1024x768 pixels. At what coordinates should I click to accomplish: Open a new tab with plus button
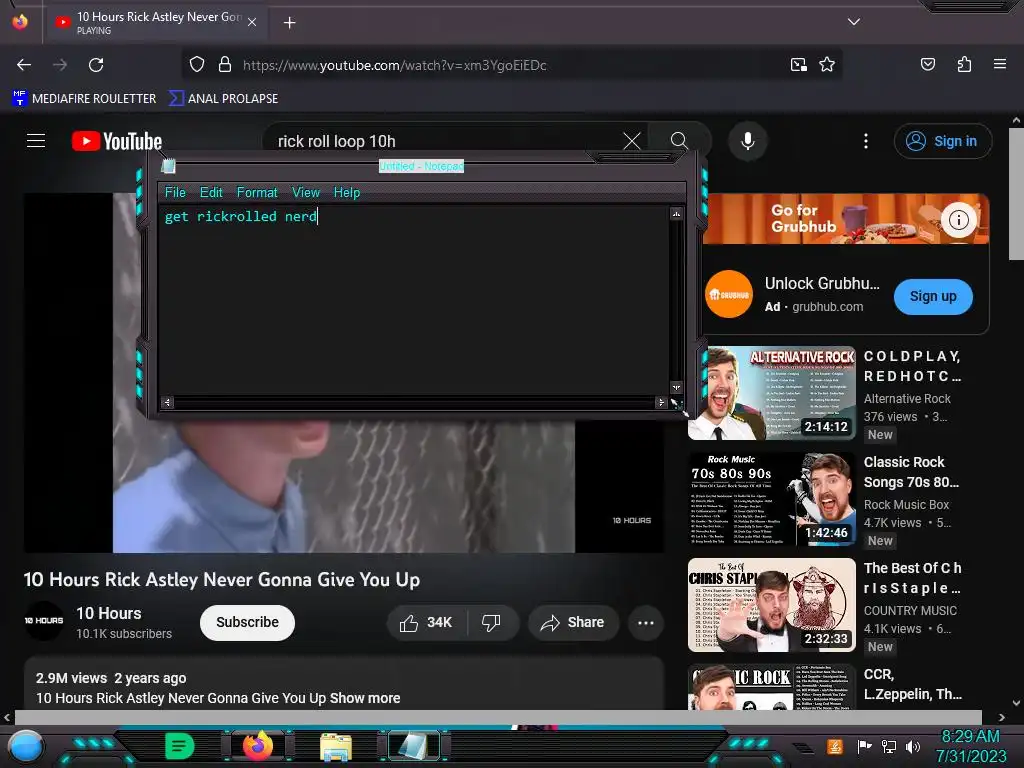[x=289, y=23]
